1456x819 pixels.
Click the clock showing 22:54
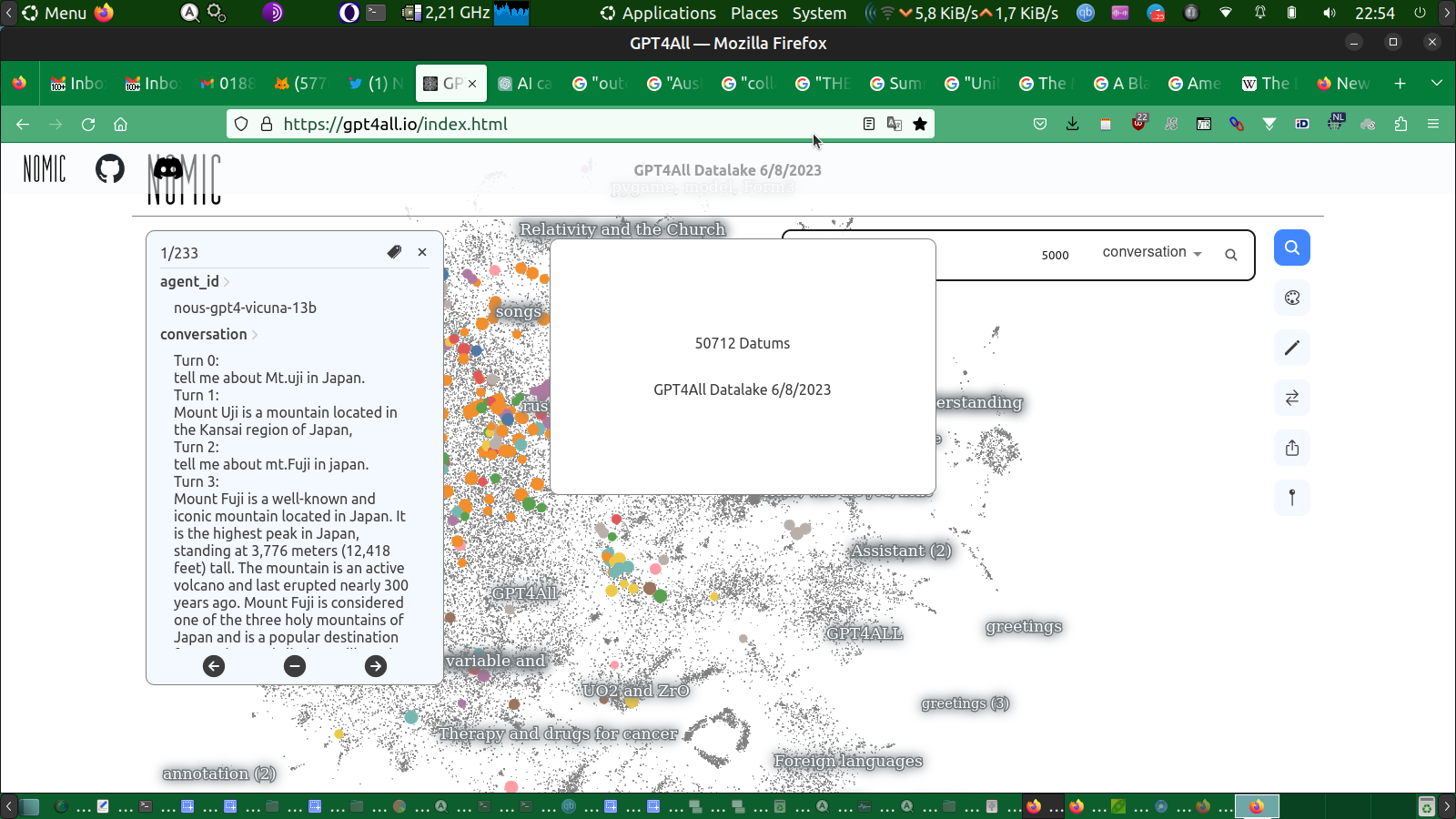click(1375, 13)
